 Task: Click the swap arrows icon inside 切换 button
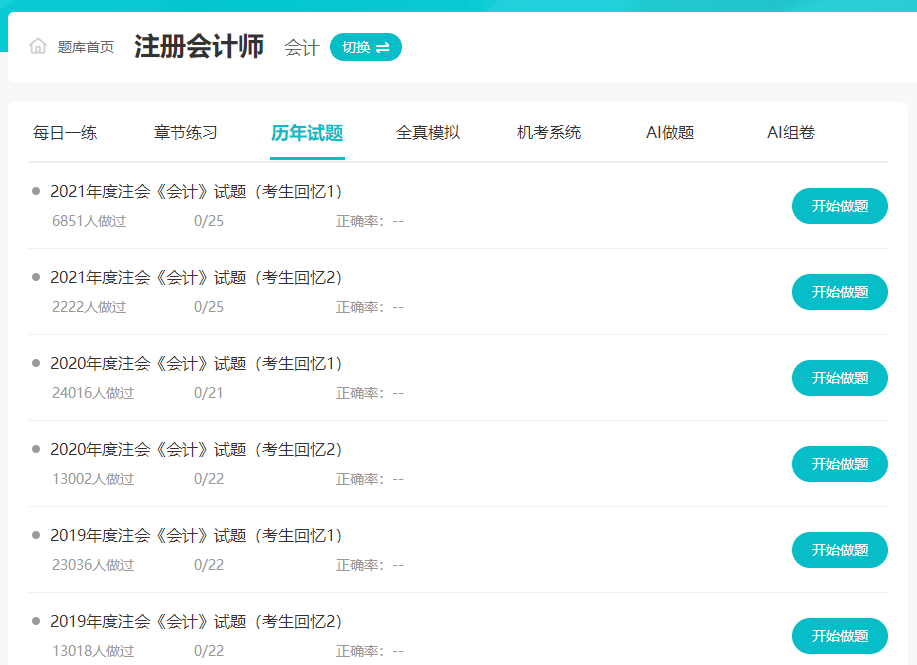tap(384, 46)
